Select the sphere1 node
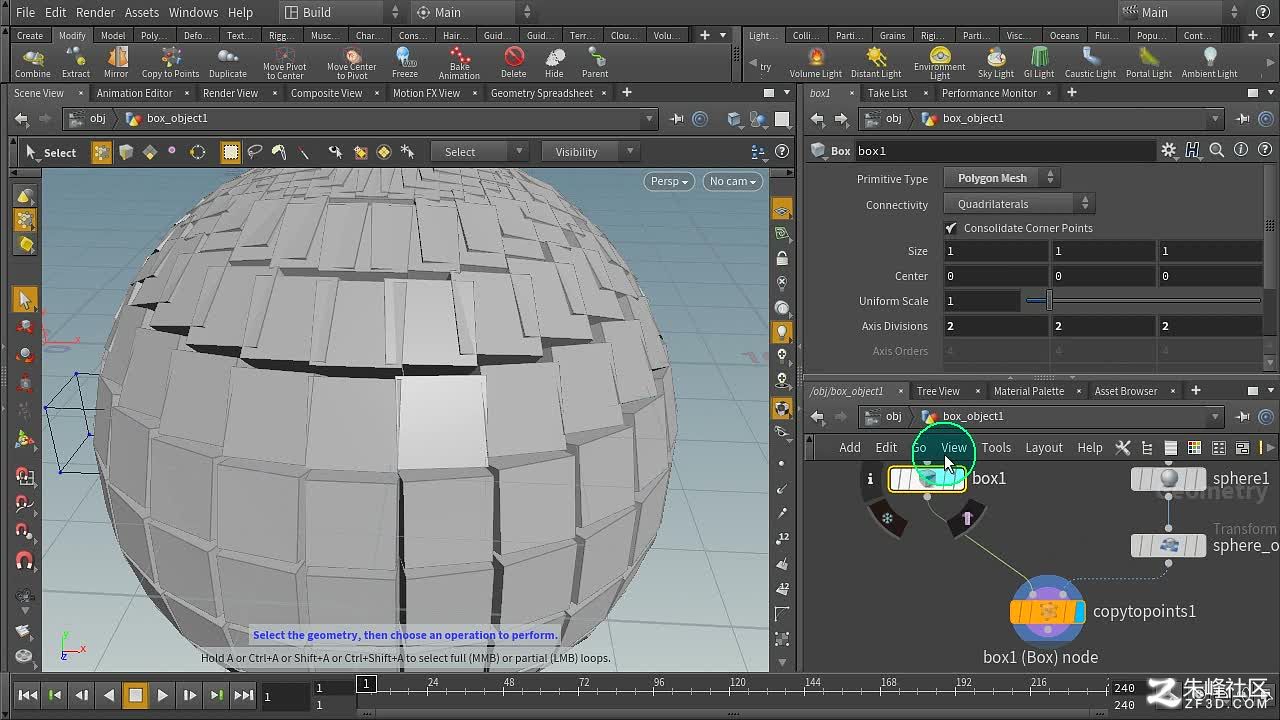This screenshot has width=1280, height=720. [1168, 479]
